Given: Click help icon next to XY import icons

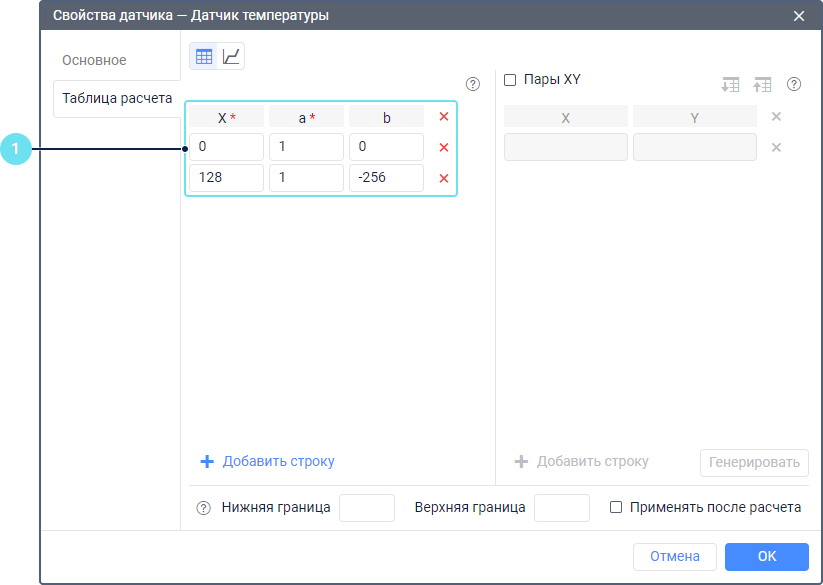Looking at the screenshot, I should pyautogui.click(x=794, y=85).
